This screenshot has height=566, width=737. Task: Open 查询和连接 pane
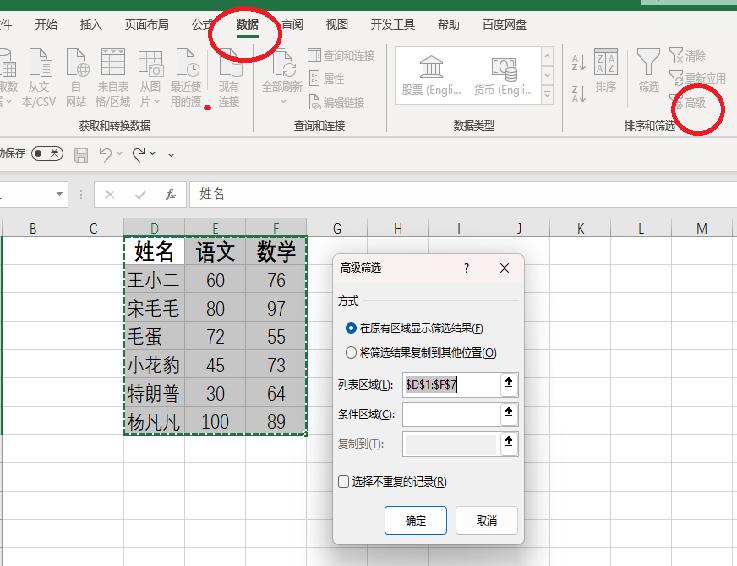pos(342,55)
